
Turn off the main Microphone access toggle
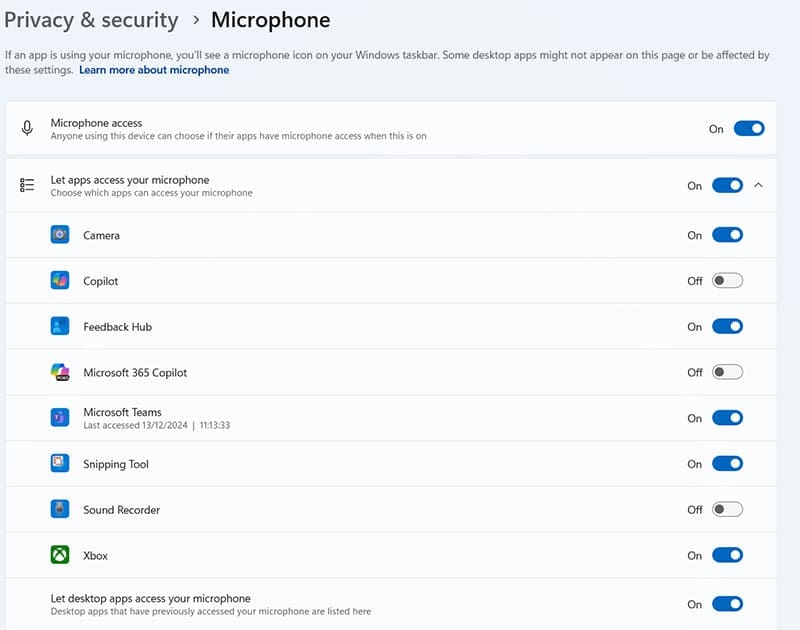[748, 129]
